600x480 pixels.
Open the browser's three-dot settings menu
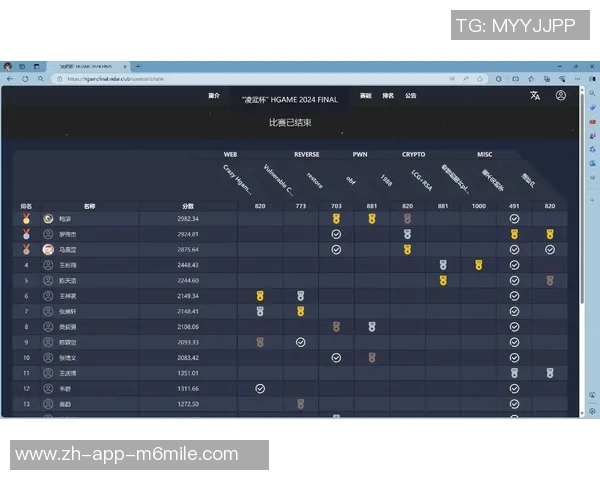click(x=577, y=78)
